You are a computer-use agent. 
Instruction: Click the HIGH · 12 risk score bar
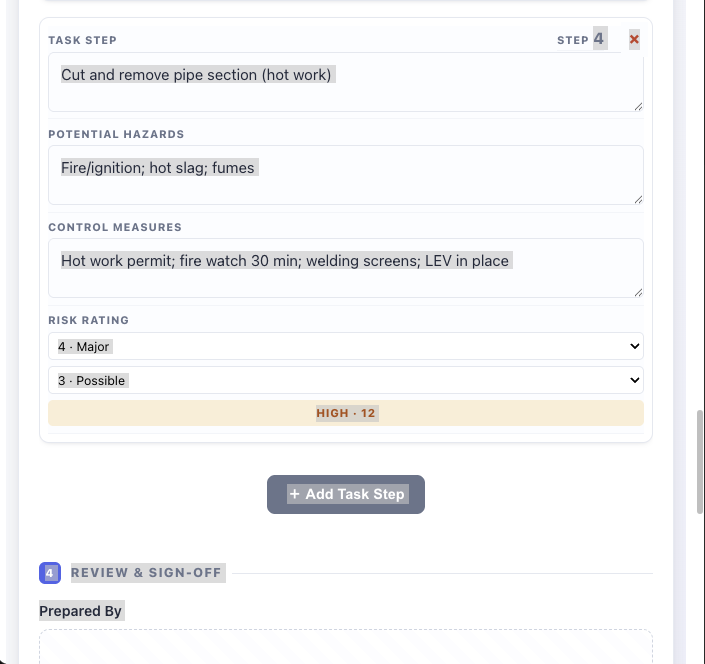coord(346,413)
